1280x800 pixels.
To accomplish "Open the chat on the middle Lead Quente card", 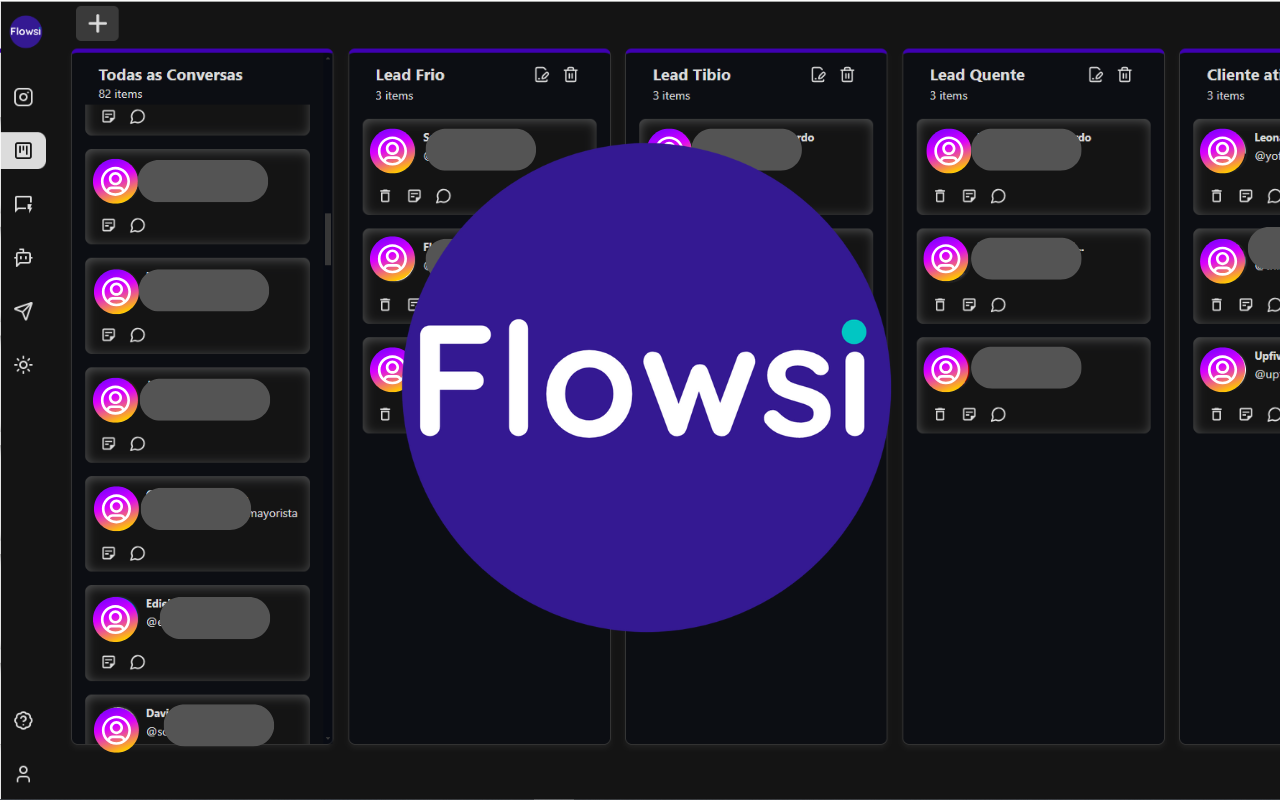I will point(998,305).
